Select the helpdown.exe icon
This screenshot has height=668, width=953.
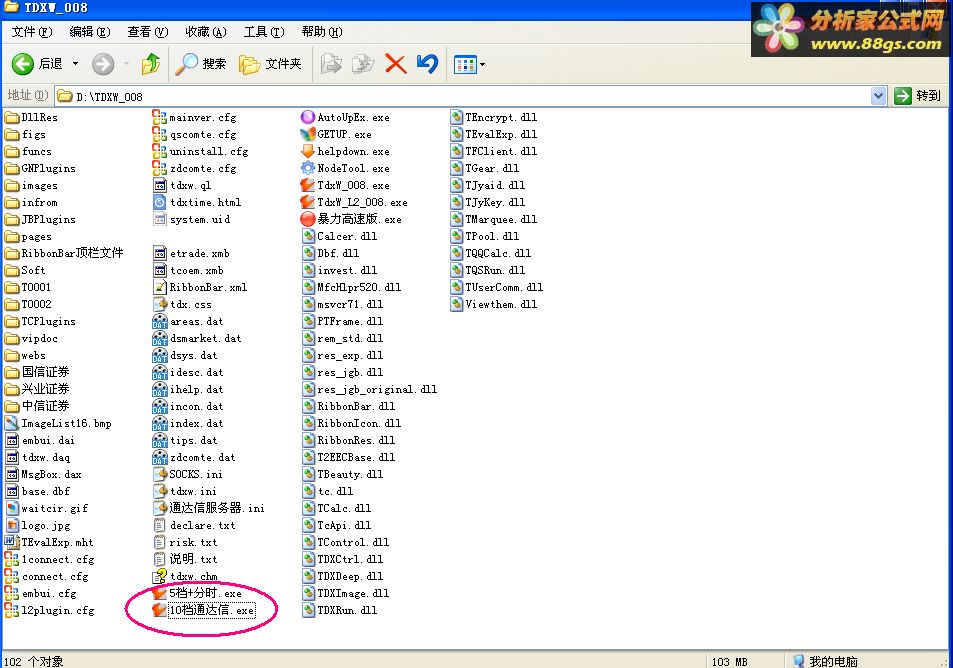click(x=308, y=151)
